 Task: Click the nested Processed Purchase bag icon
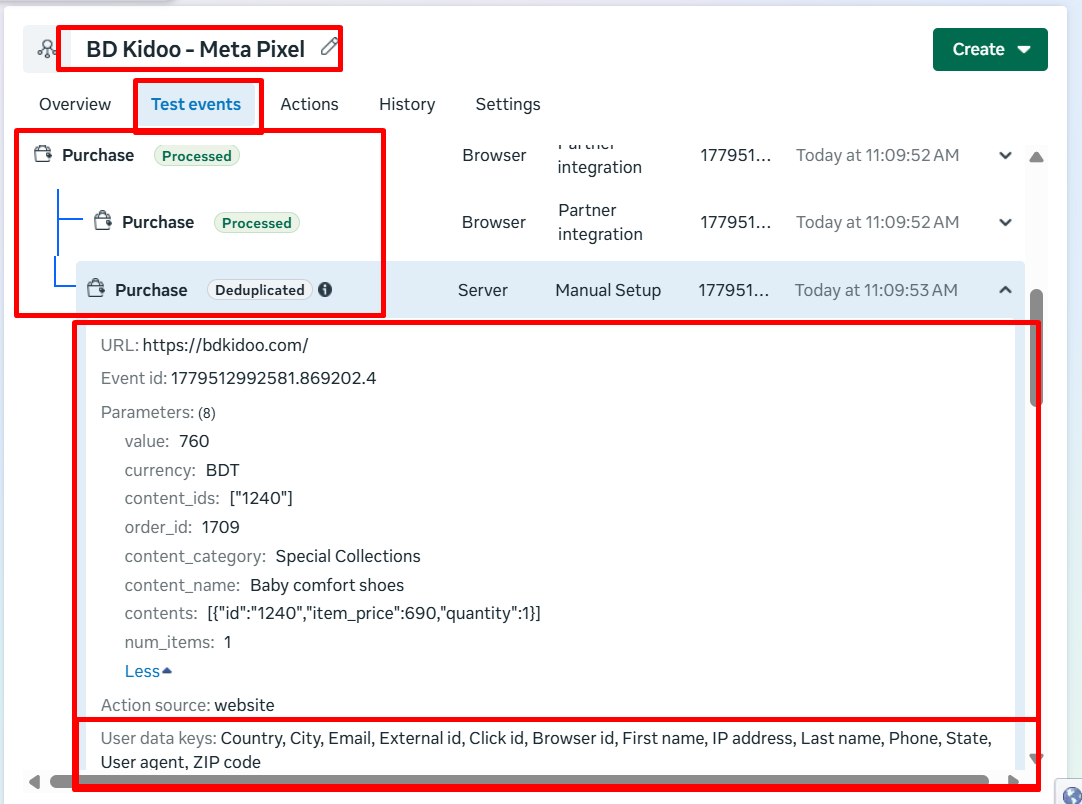[x=103, y=221]
